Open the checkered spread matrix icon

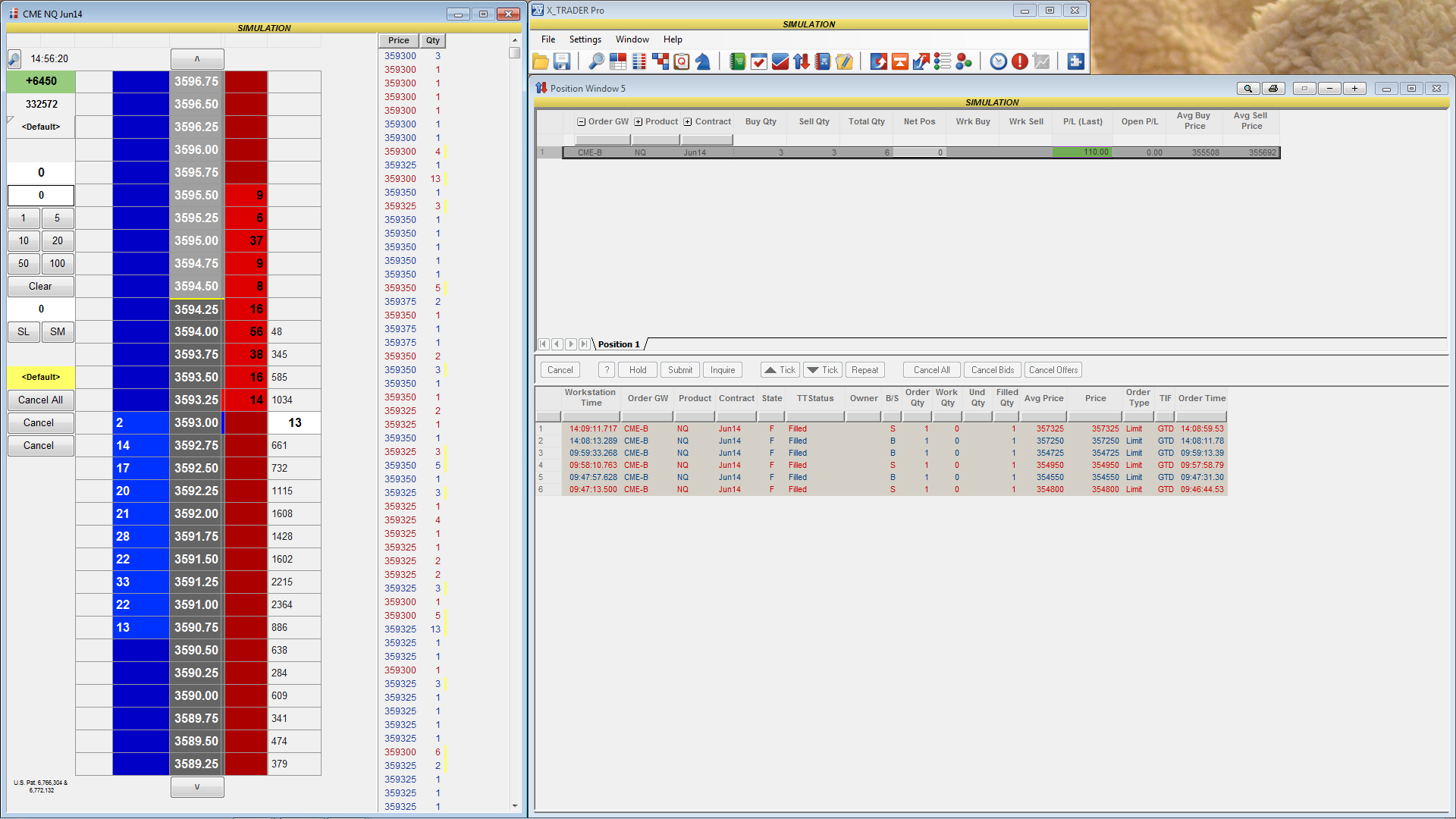[x=661, y=61]
